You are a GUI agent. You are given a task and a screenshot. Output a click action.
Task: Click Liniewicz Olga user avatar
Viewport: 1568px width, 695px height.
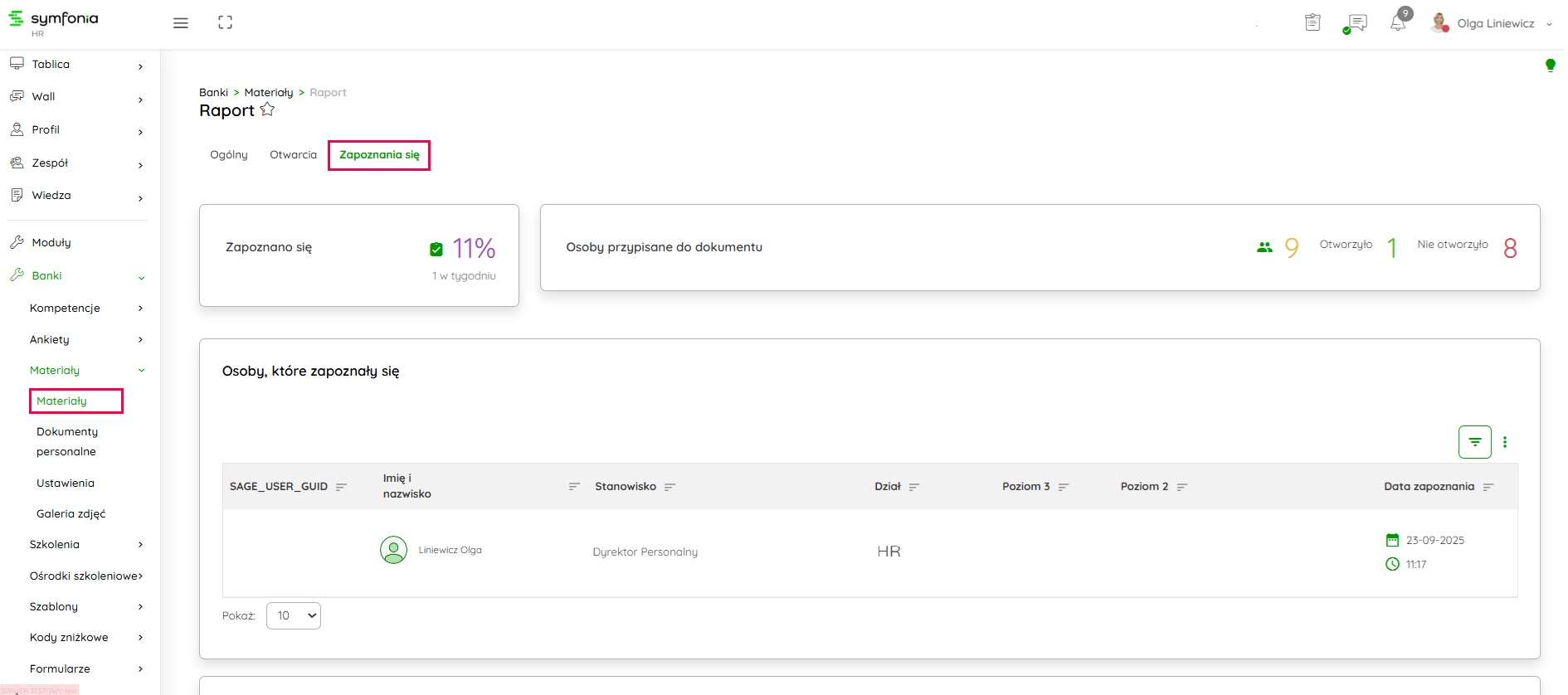393,550
